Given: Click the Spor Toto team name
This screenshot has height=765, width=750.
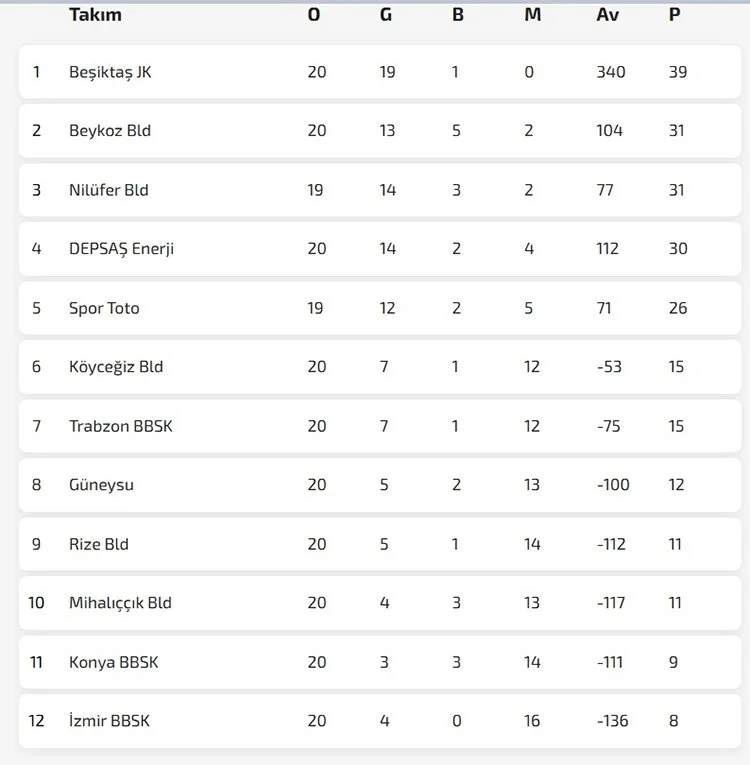Looking at the screenshot, I should tap(104, 308).
